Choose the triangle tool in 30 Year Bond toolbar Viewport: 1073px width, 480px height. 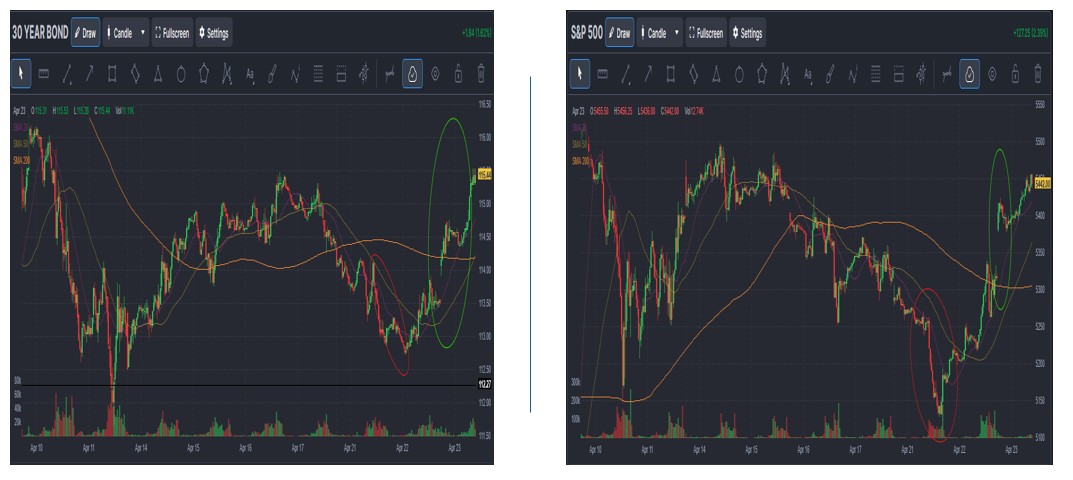(158, 74)
